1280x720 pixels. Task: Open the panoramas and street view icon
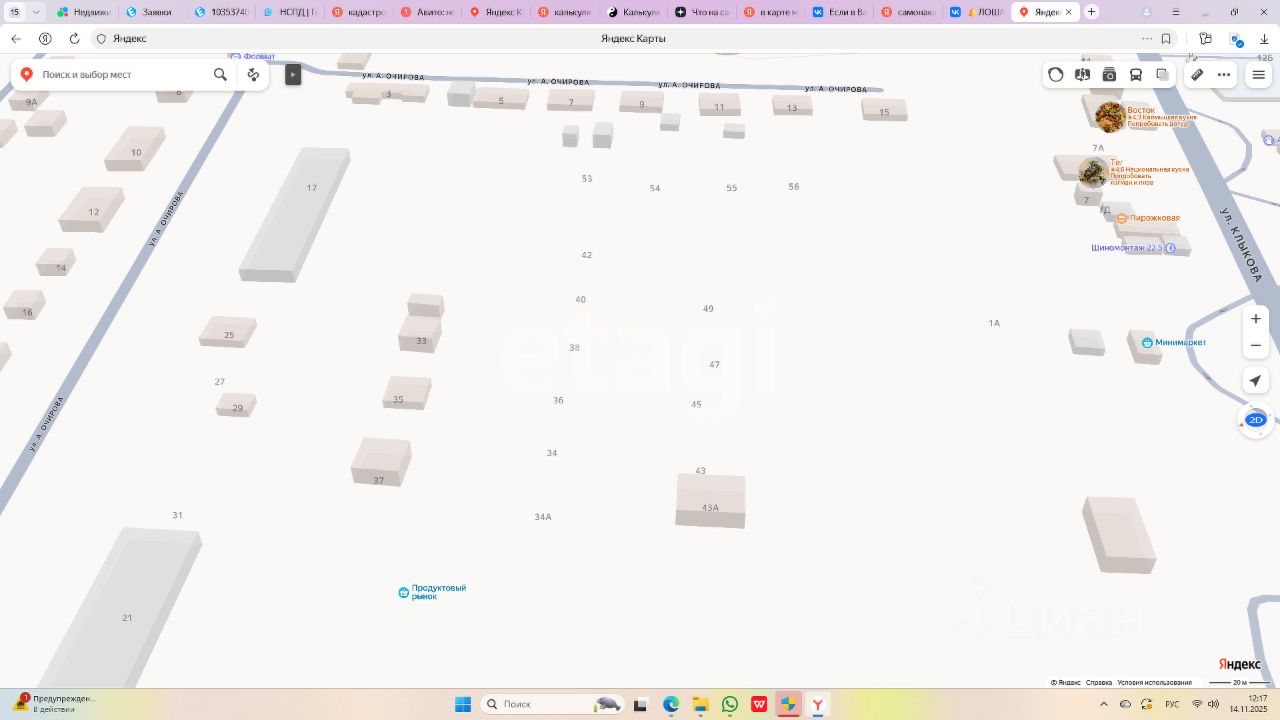pyautogui.click(x=1082, y=74)
